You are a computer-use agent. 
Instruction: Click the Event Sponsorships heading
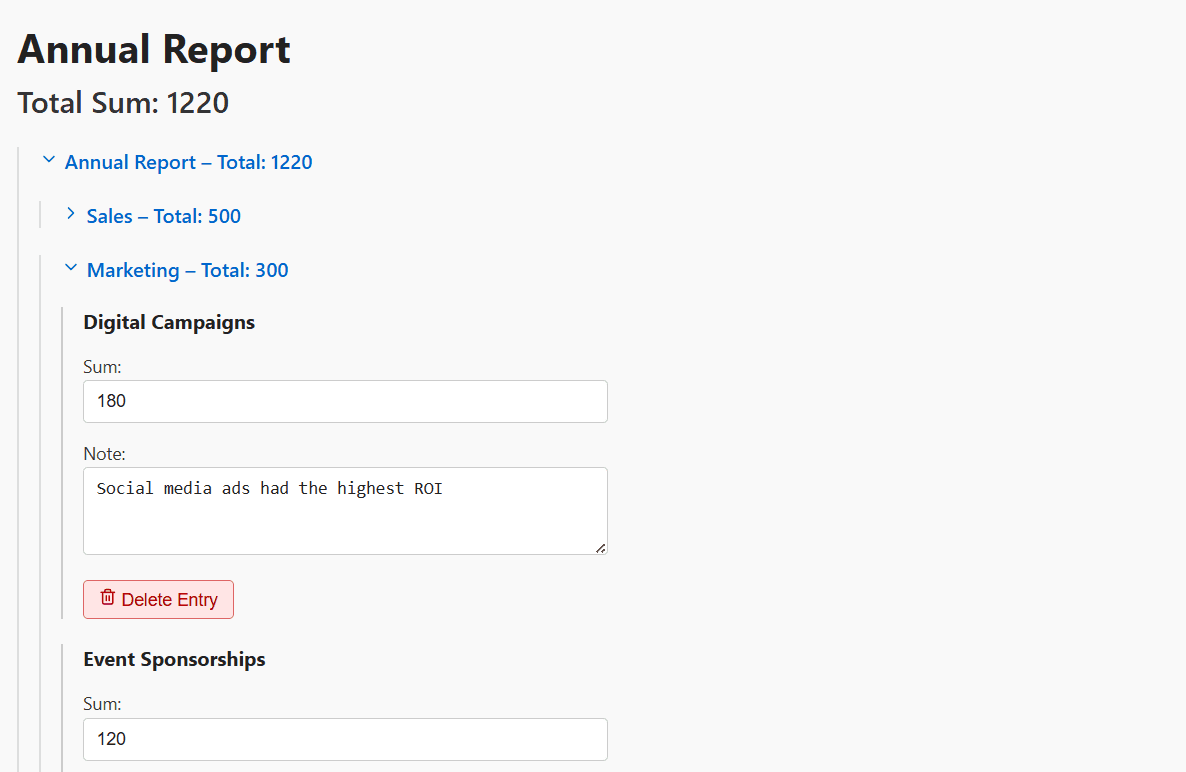coord(174,659)
